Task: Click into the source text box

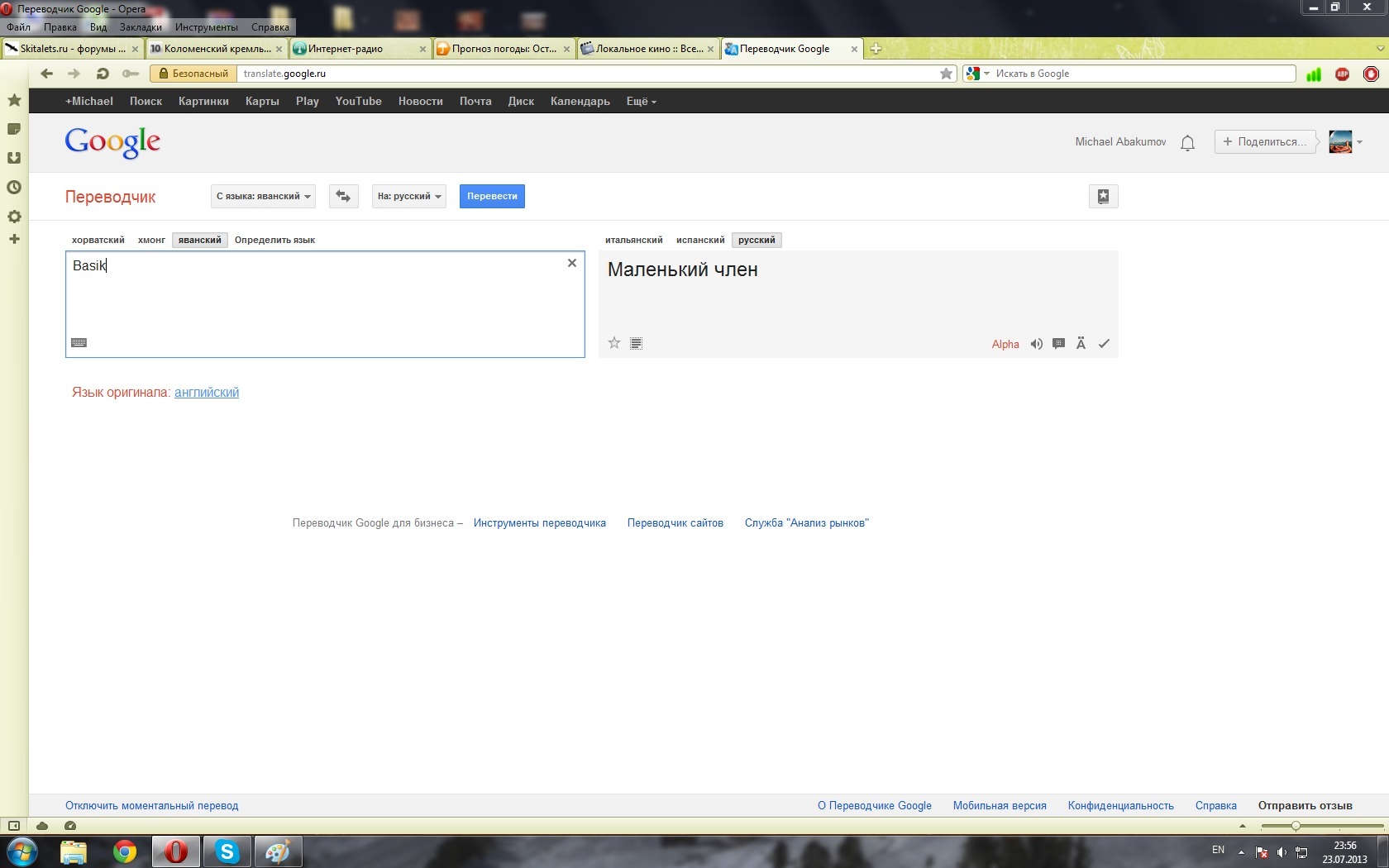Action: click(x=325, y=304)
